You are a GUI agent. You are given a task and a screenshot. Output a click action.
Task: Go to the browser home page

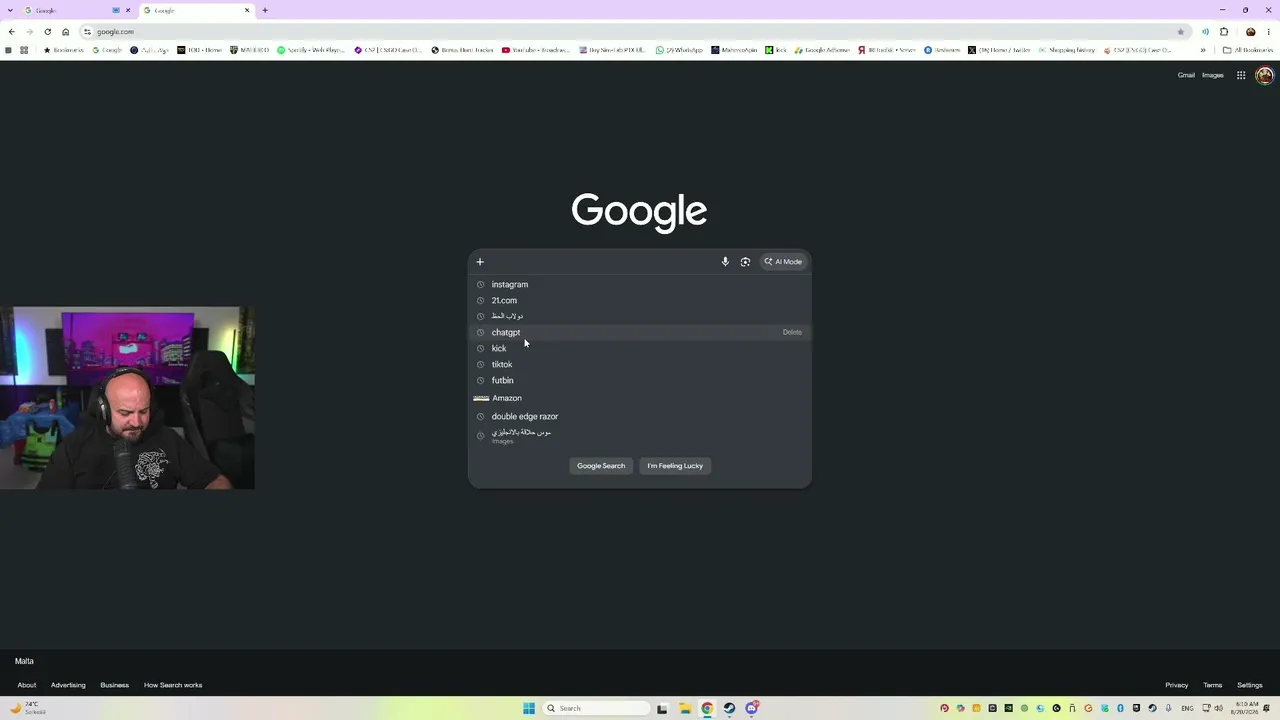point(66,32)
